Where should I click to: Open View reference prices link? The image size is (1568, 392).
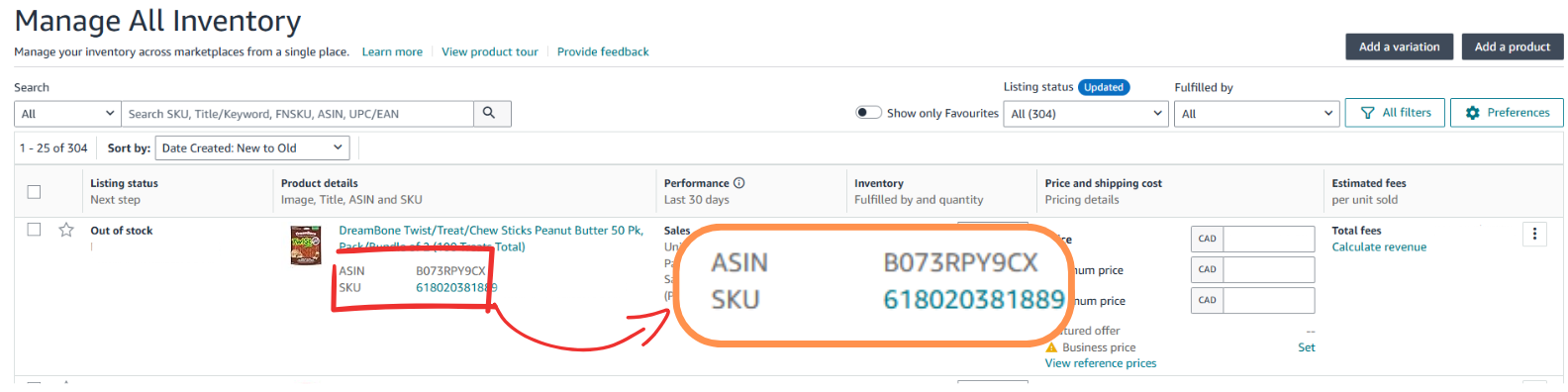(1101, 363)
